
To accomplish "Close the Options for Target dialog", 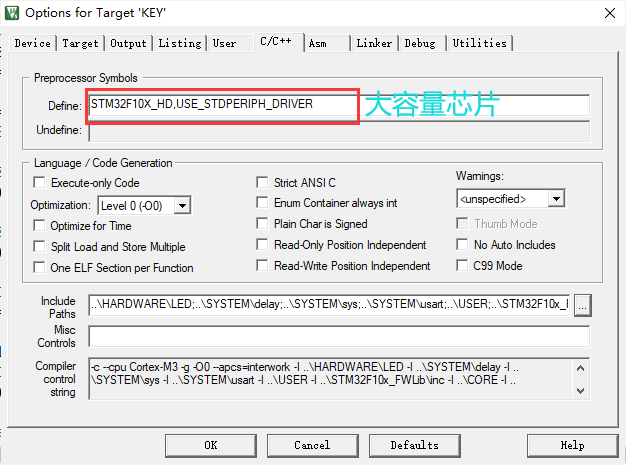I will [610, 13].
